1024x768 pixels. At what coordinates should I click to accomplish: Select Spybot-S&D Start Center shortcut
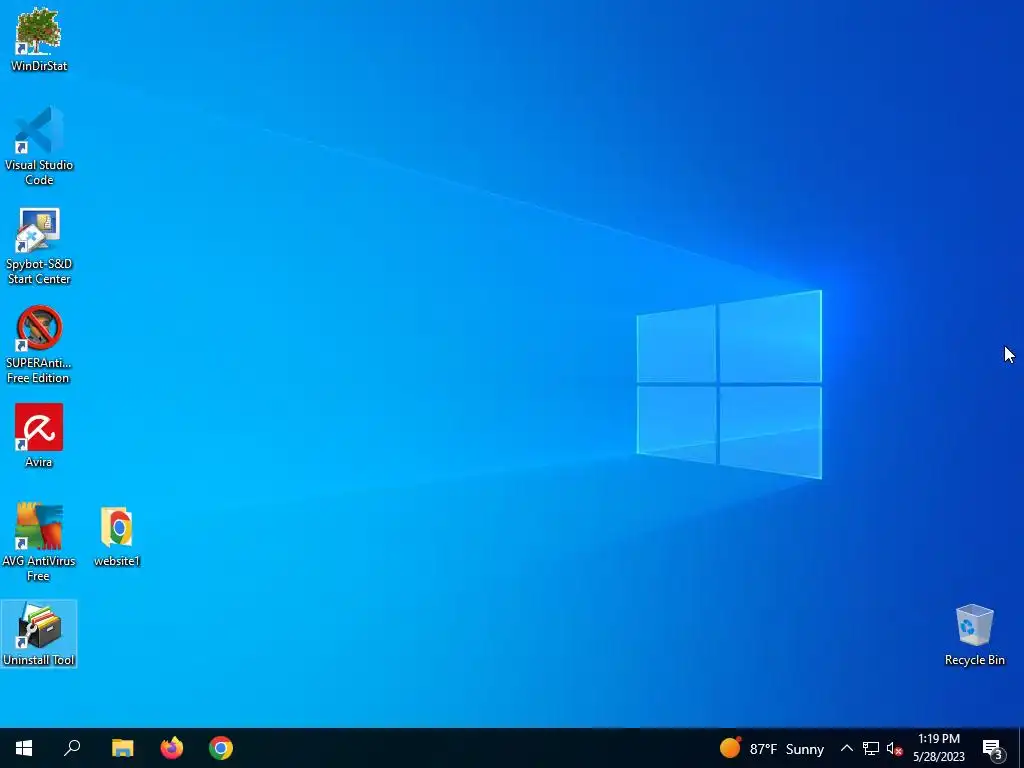coord(39,246)
